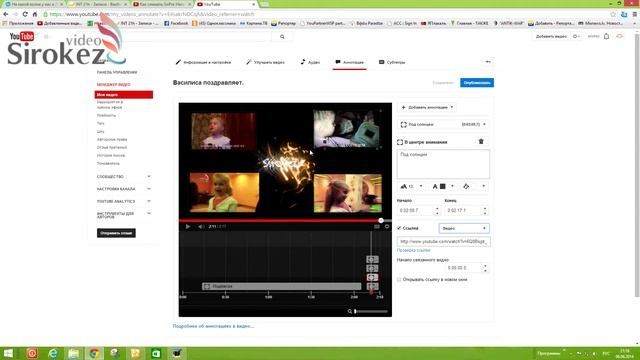Play the video in the editor
Screen dimensions: 640x360
click(x=188, y=227)
